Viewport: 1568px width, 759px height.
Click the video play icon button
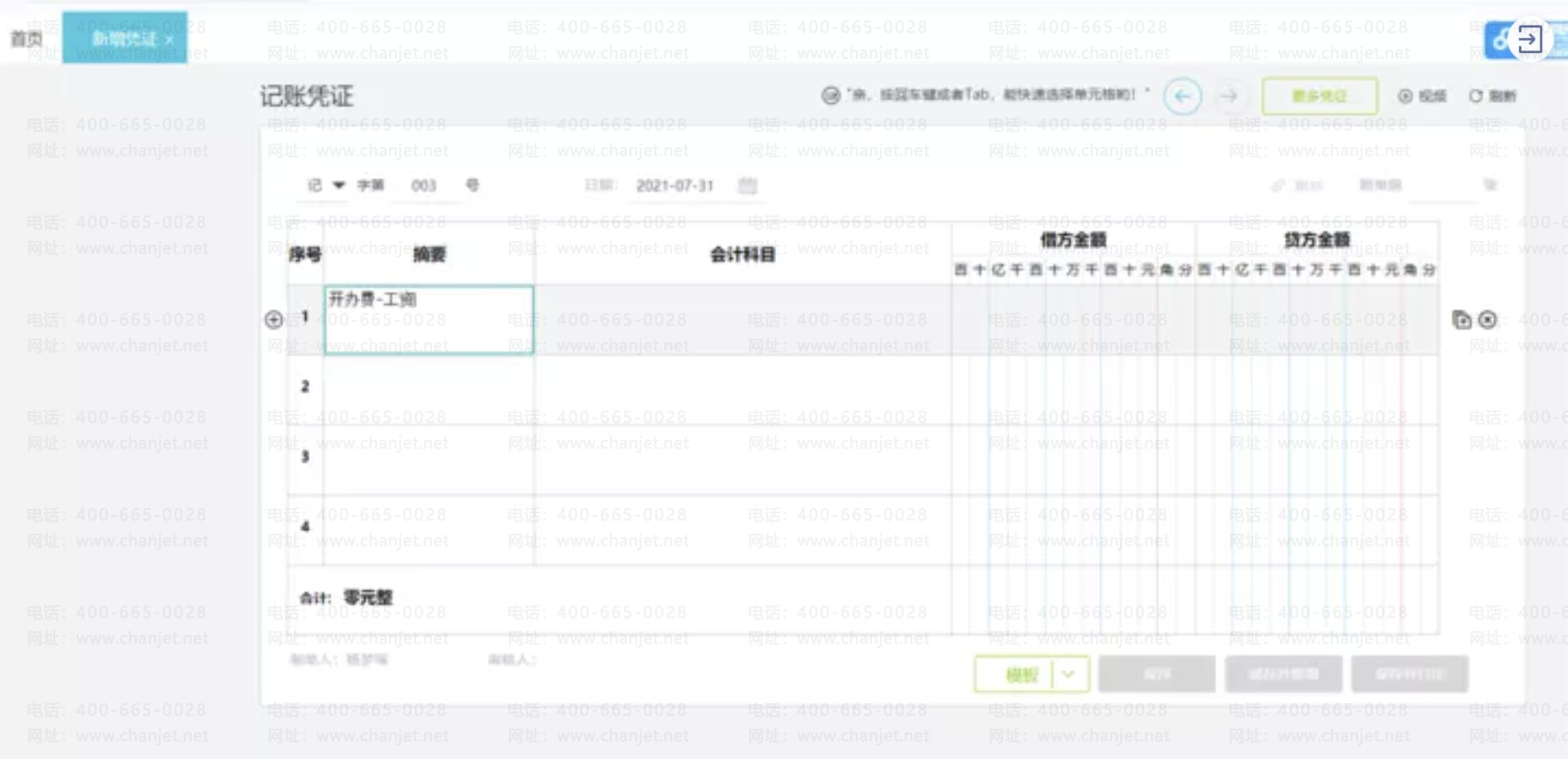tap(1422, 96)
